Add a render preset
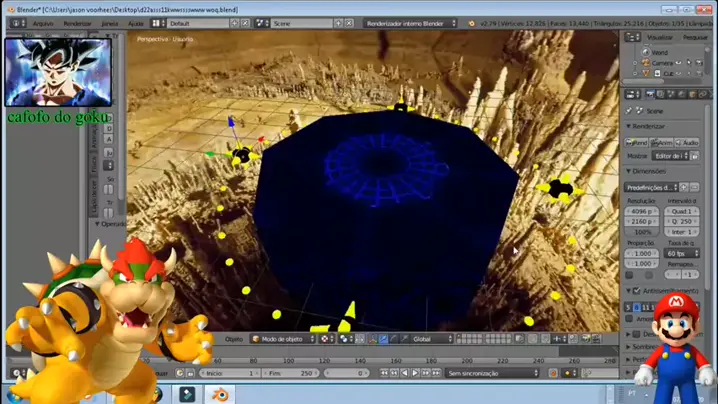This screenshot has height=404, width=718. pos(684,187)
